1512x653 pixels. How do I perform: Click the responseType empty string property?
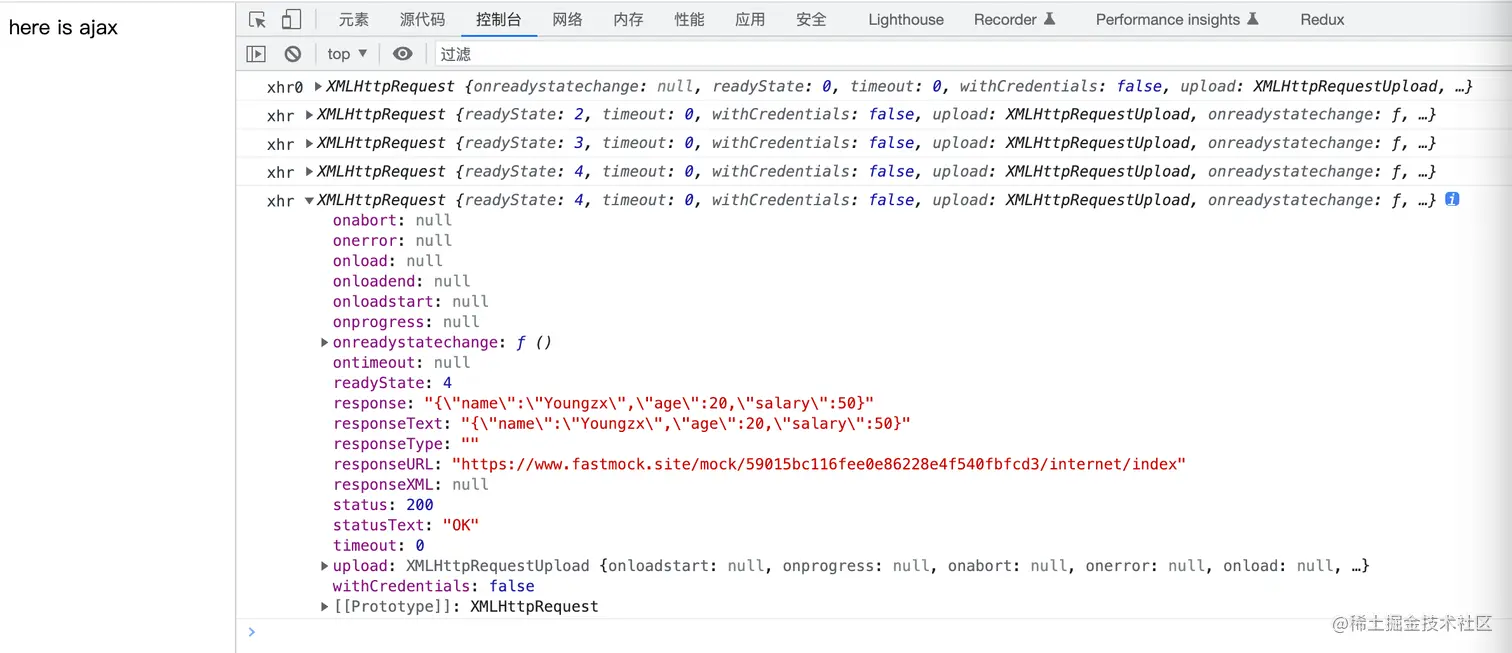point(406,444)
